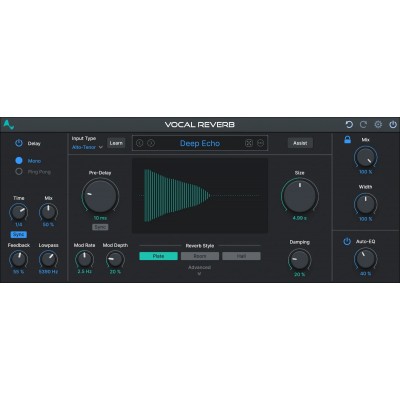Click the Size knob
Image resolution: width=400 pixels, height=400 pixels.
pyautogui.click(x=300, y=196)
